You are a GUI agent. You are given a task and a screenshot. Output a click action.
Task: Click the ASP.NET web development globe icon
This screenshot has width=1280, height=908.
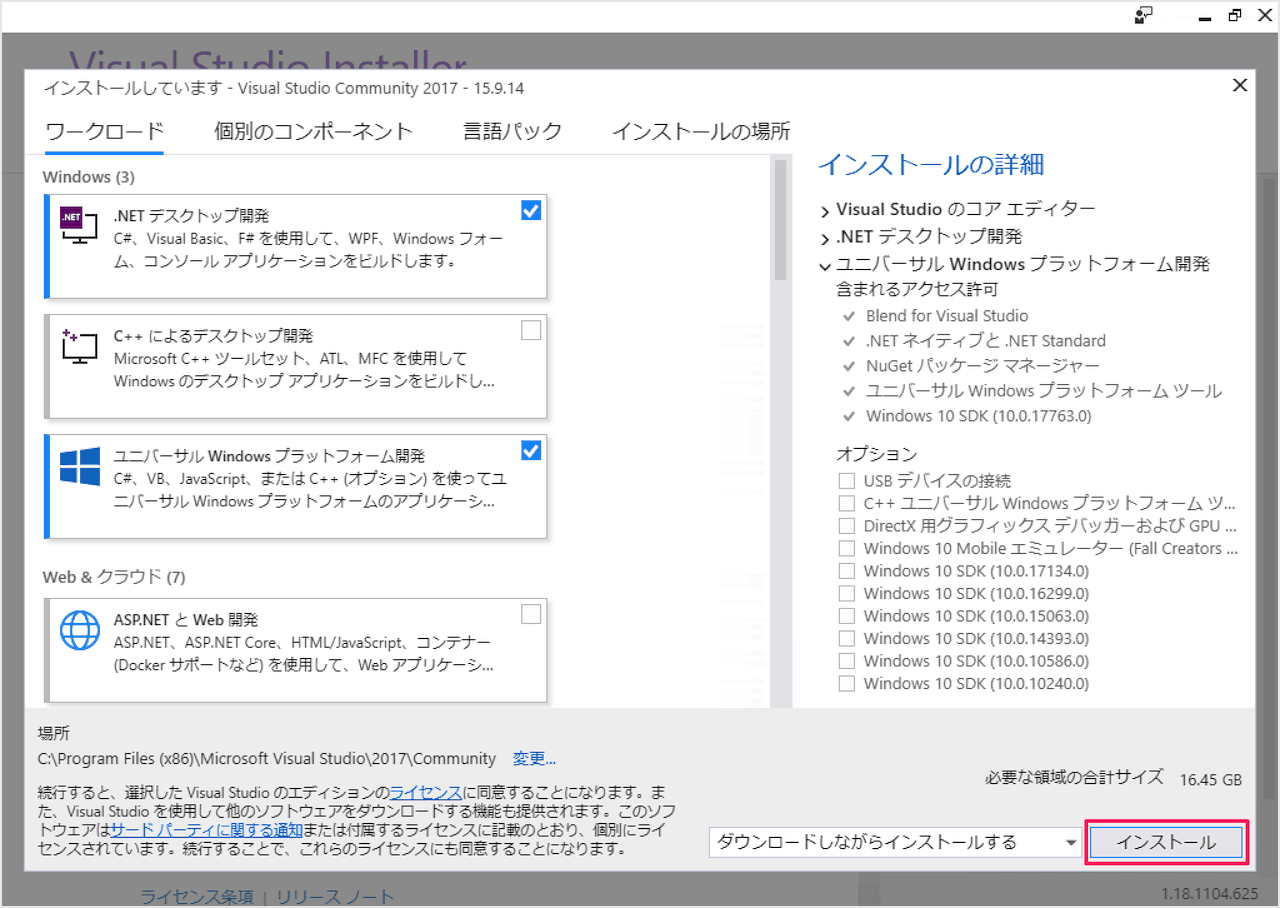pos(79,630)
